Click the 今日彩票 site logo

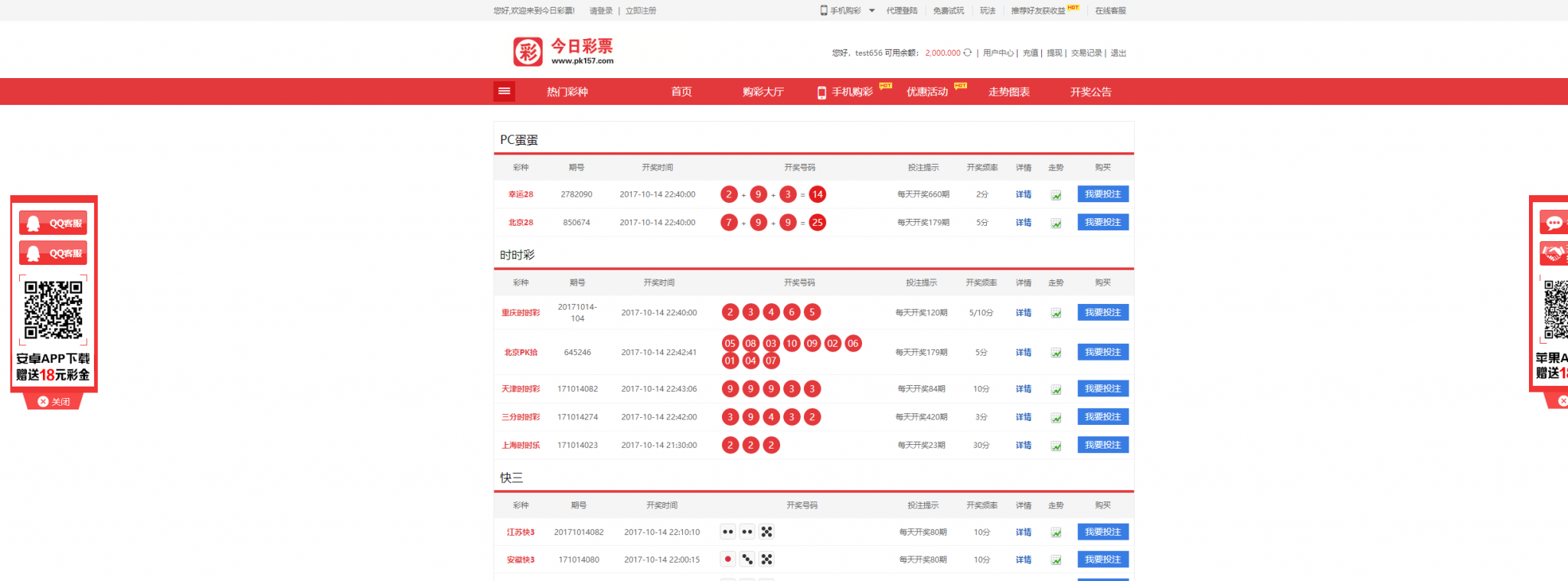(x=563, y=51)
